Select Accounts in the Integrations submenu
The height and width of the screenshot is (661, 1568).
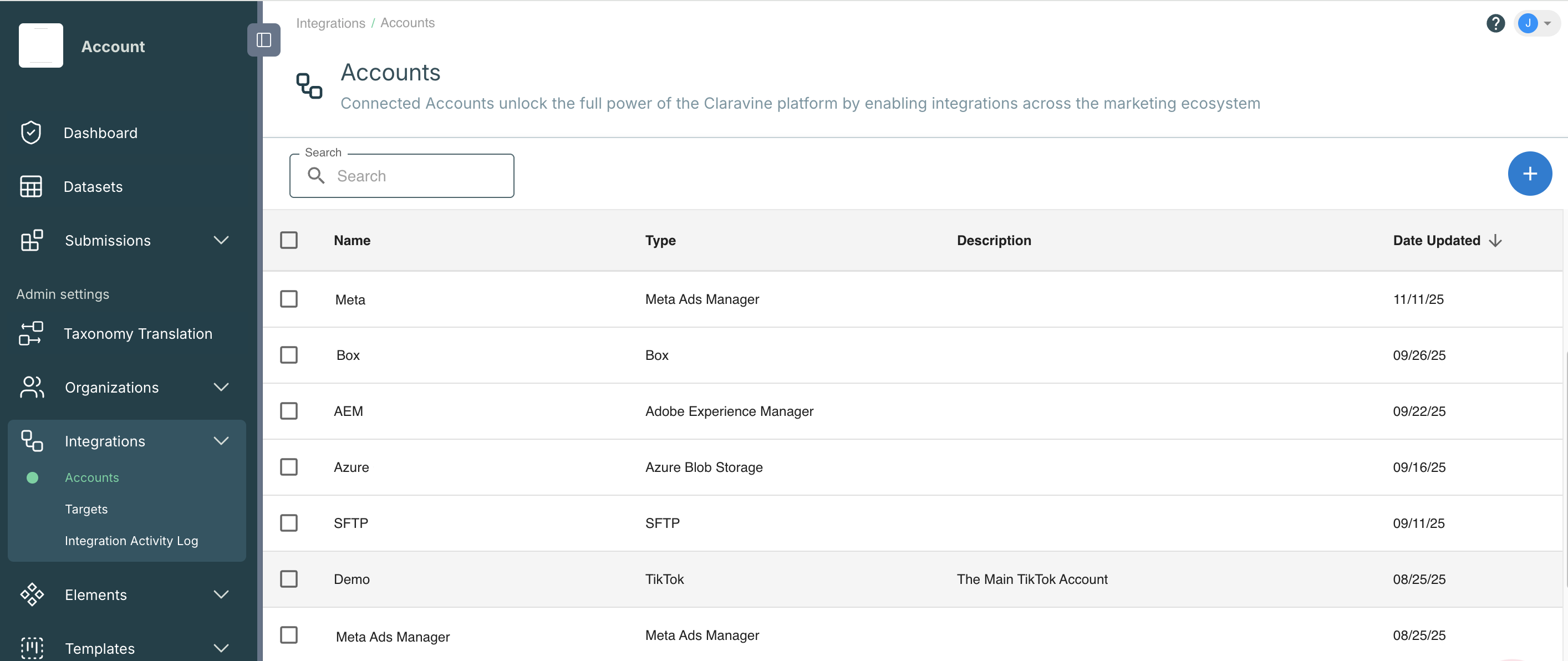point(92,478)
